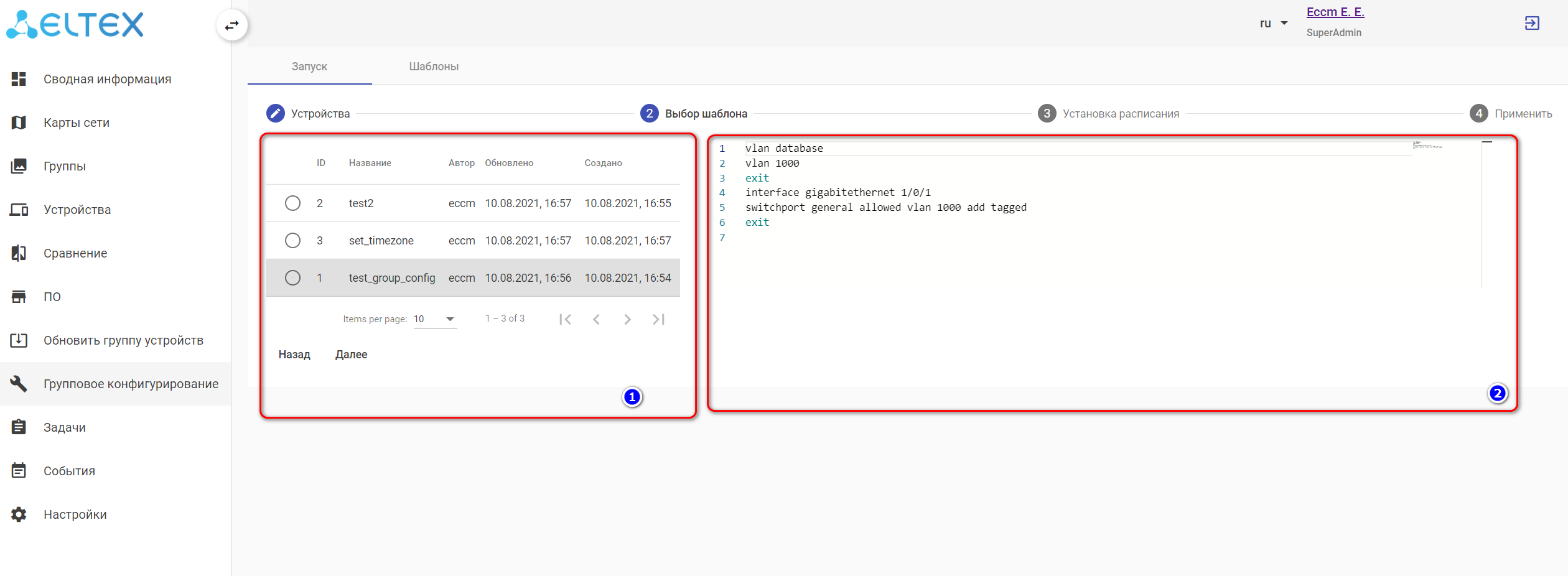Click code line "interface gigabitethernet 1/0/1"

(838, 192)
